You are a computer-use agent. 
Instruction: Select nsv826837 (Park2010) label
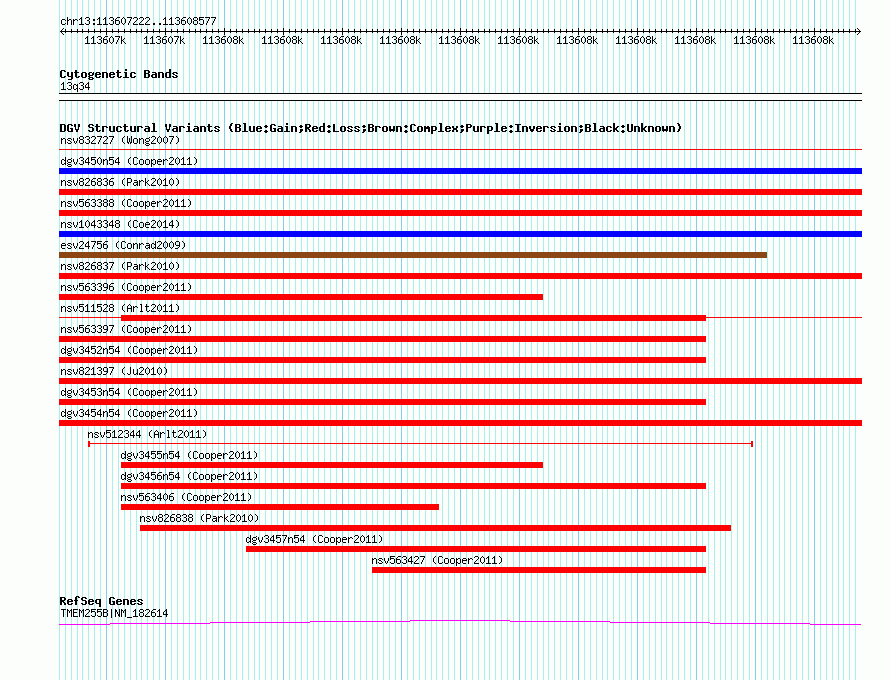point(120,266)
